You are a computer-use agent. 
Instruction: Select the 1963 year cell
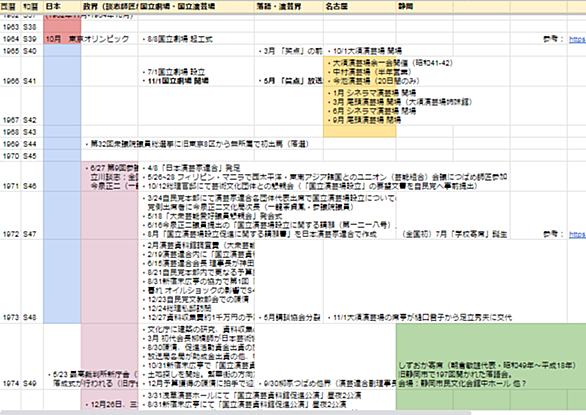(x=10, y=27)
